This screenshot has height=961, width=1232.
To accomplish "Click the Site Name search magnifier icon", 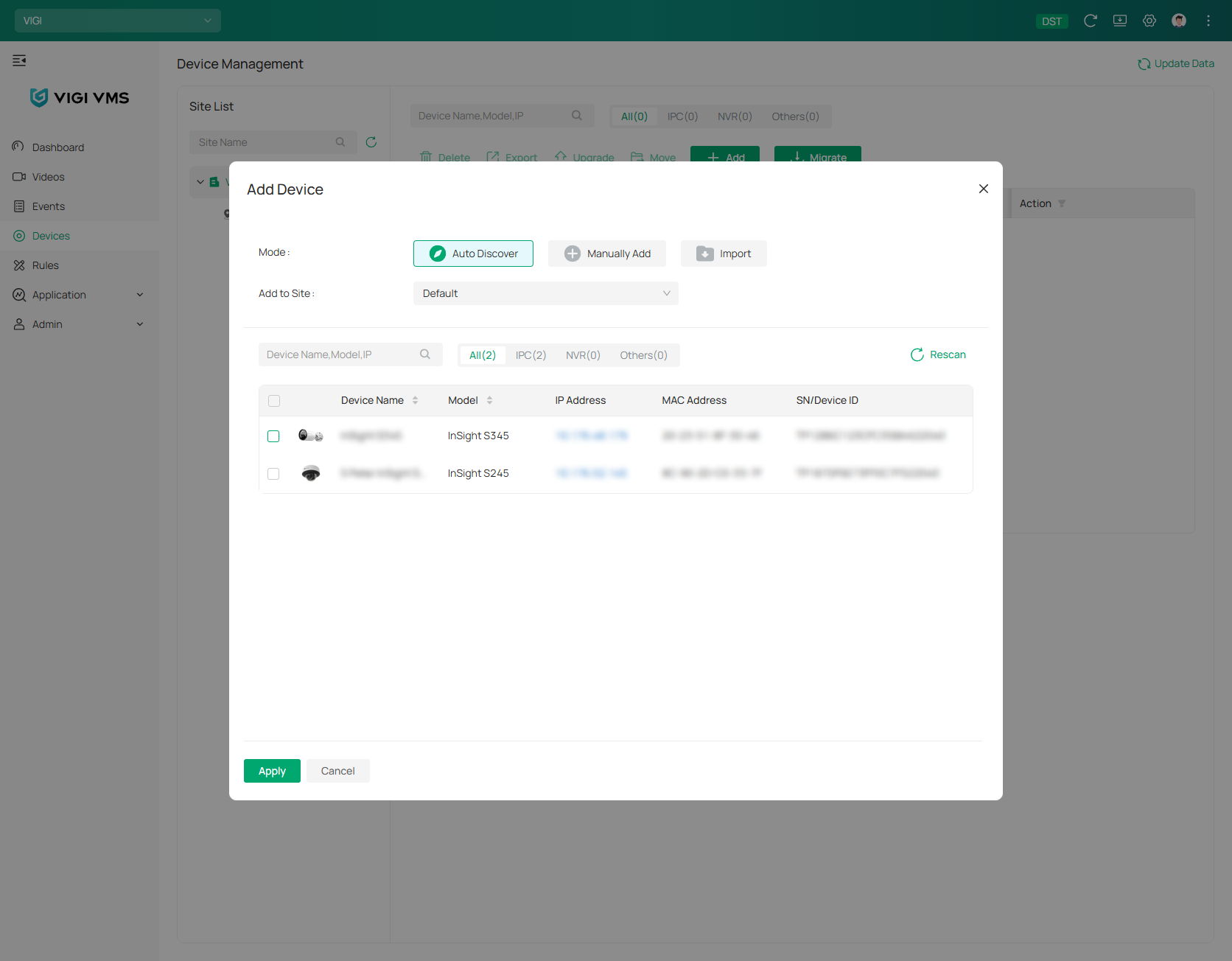I will 340,142.
